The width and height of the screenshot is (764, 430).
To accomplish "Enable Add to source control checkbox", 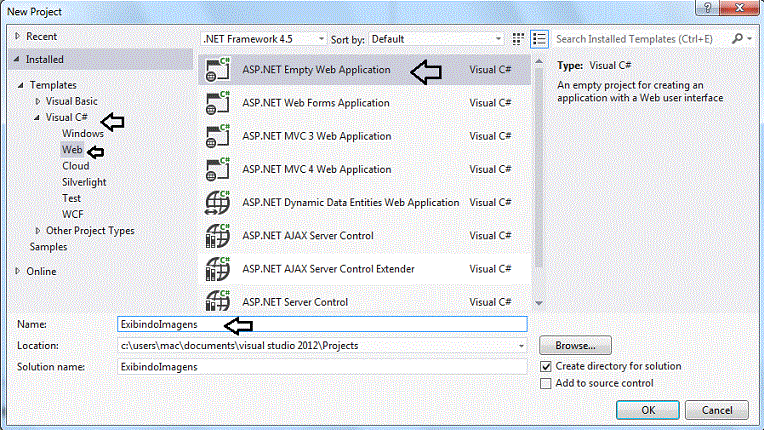I will pos(546,383).
